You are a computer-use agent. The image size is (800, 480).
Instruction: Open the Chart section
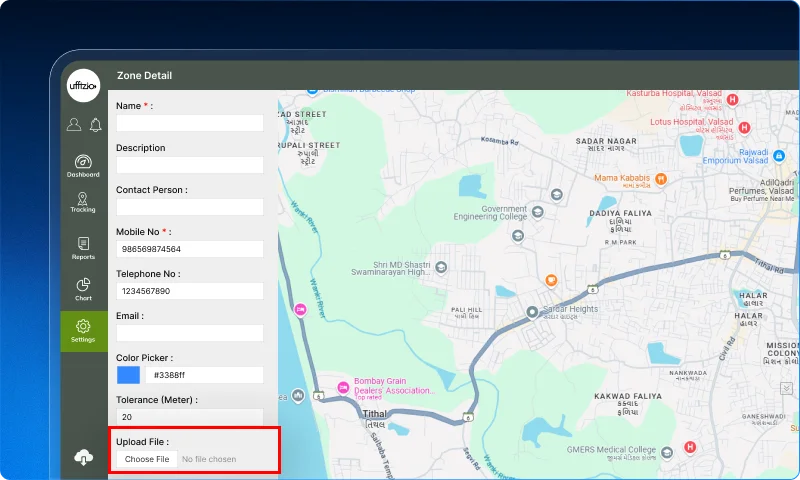click(x=83, y=289)
